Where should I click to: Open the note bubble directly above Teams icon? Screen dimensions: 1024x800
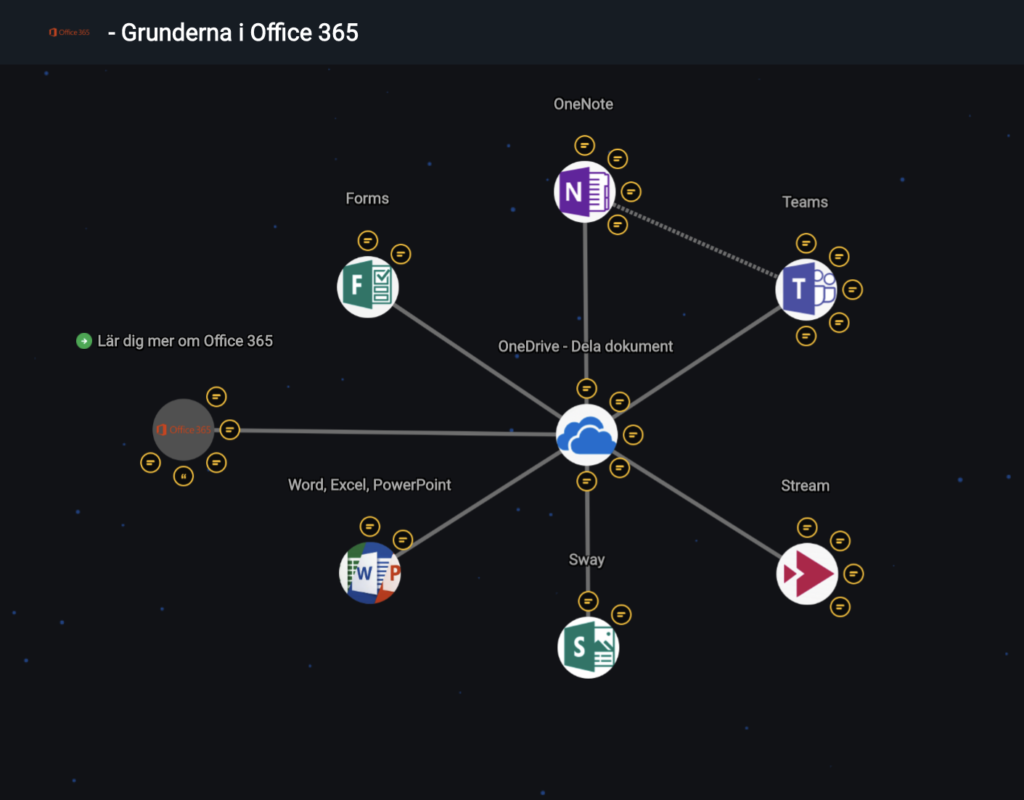tap(806, 243)
